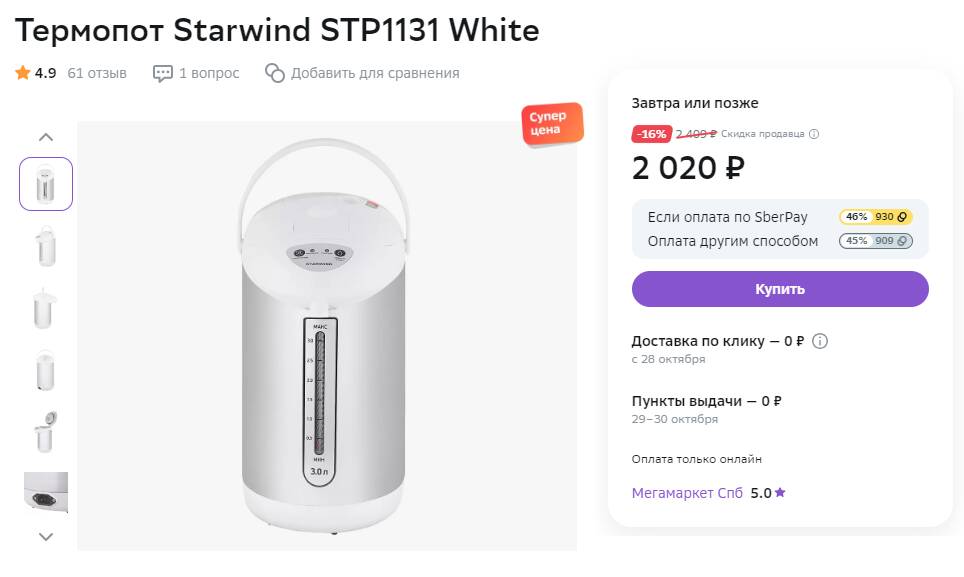Open the Мегамаркет Спб seller link

pos(687,493)
